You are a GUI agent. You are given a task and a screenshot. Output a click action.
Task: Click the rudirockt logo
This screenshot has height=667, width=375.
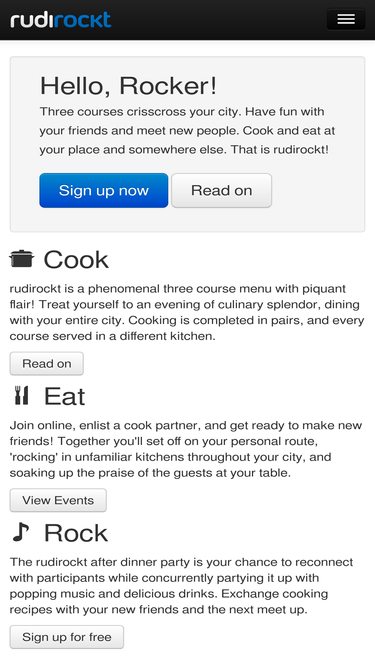pos(61,20)
